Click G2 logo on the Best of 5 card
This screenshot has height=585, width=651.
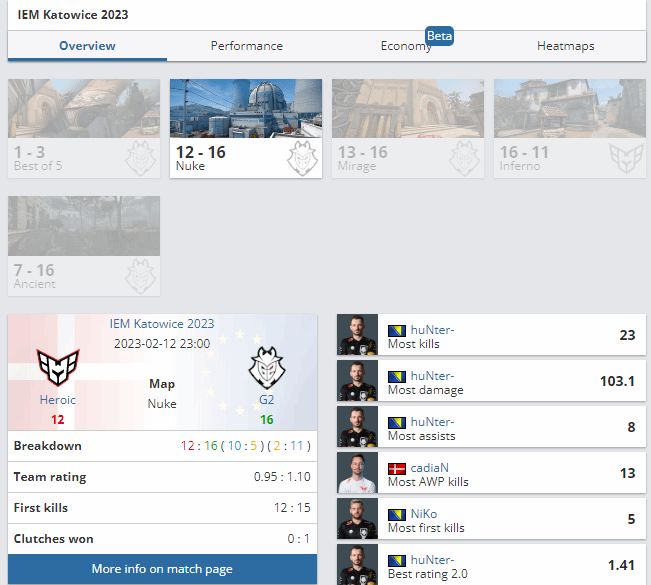click(140, 158)
